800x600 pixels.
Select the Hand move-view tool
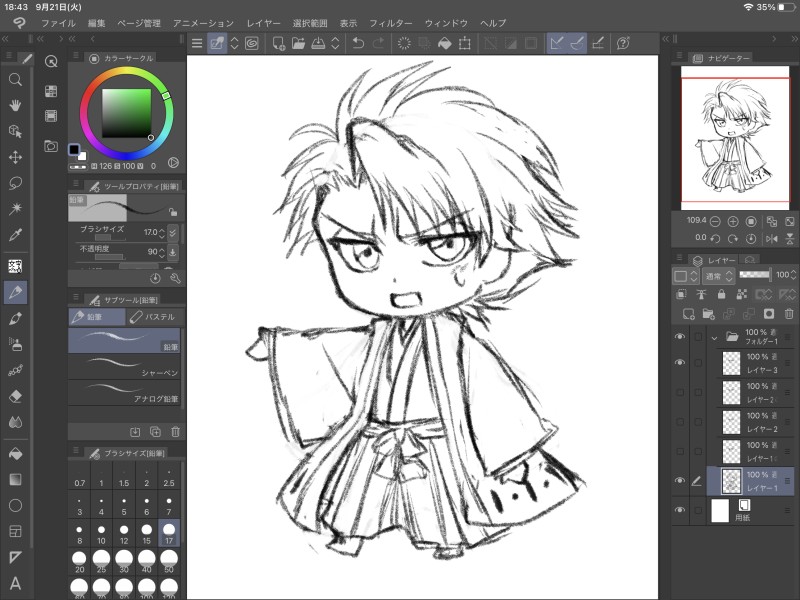[15, 105]
